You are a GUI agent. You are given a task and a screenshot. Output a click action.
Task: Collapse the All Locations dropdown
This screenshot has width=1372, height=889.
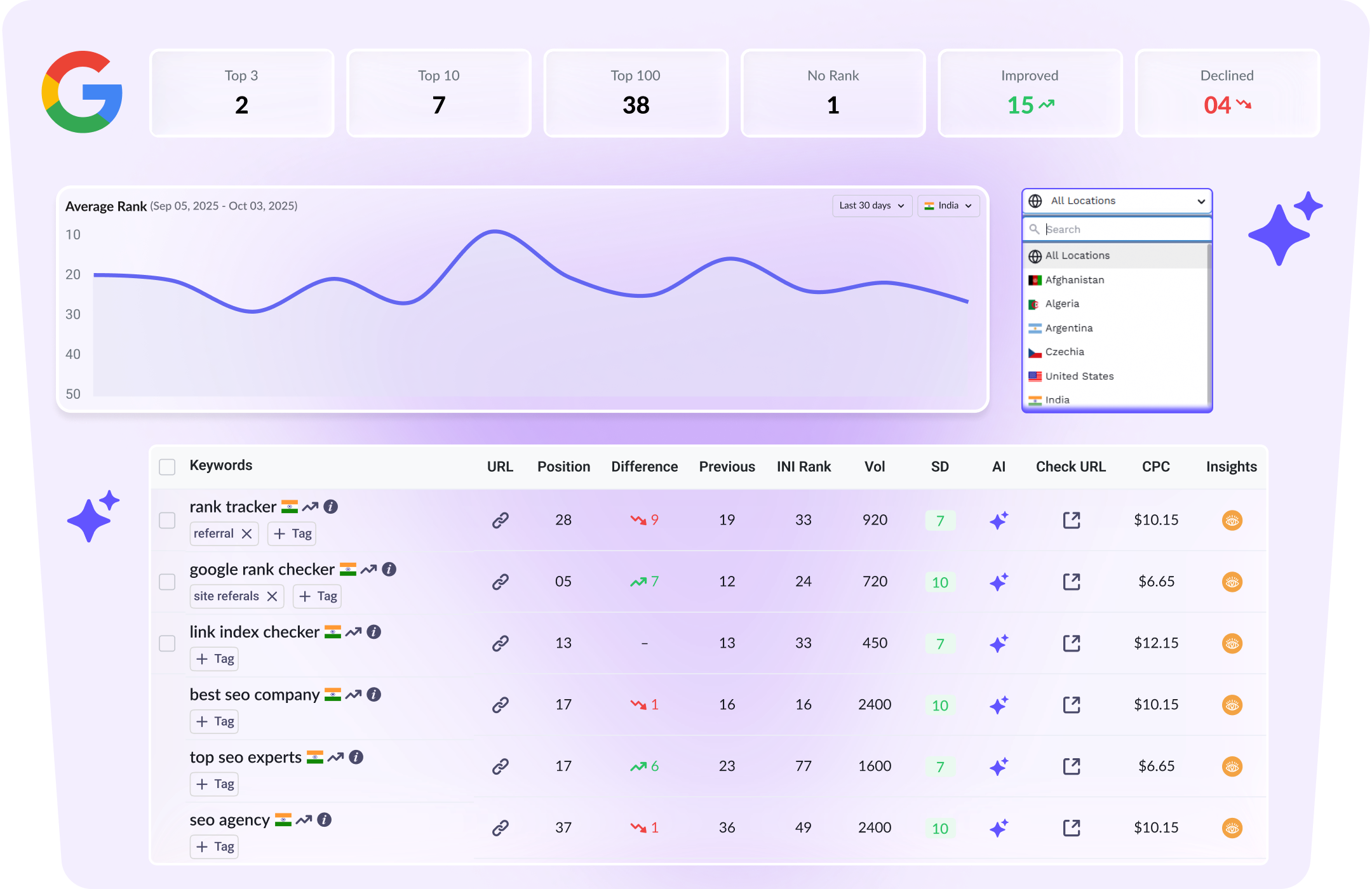tap(1117, 201)
